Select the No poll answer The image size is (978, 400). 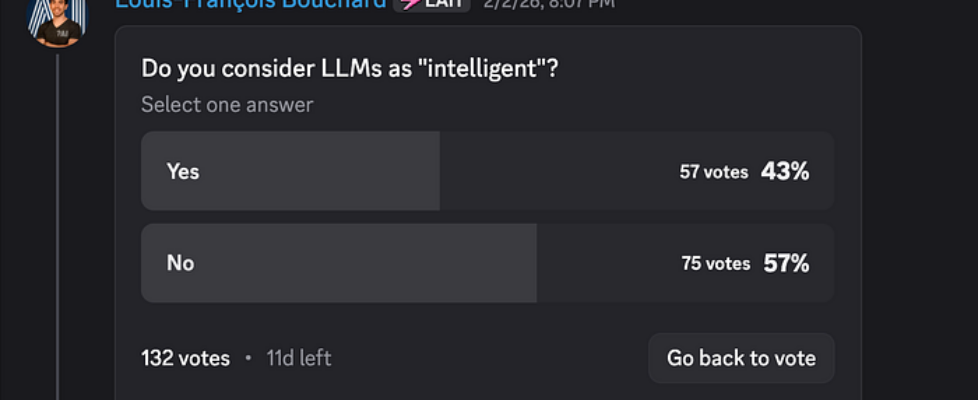181,263
